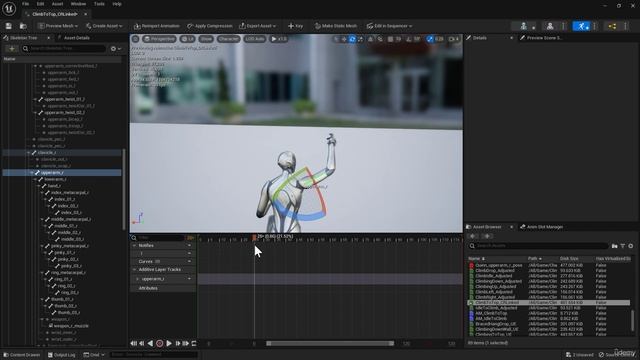Toggle rotation angle snapping in viewport
Screen dimensions: 640x360
click(x=409, y=39)
